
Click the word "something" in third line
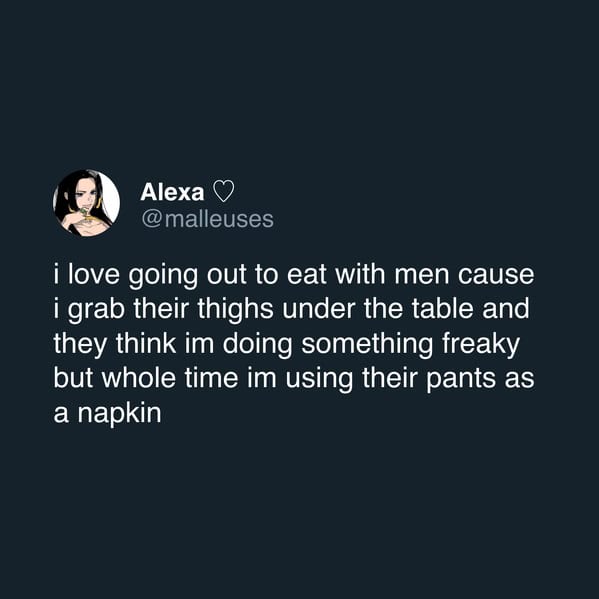click(x=367, y=344)
